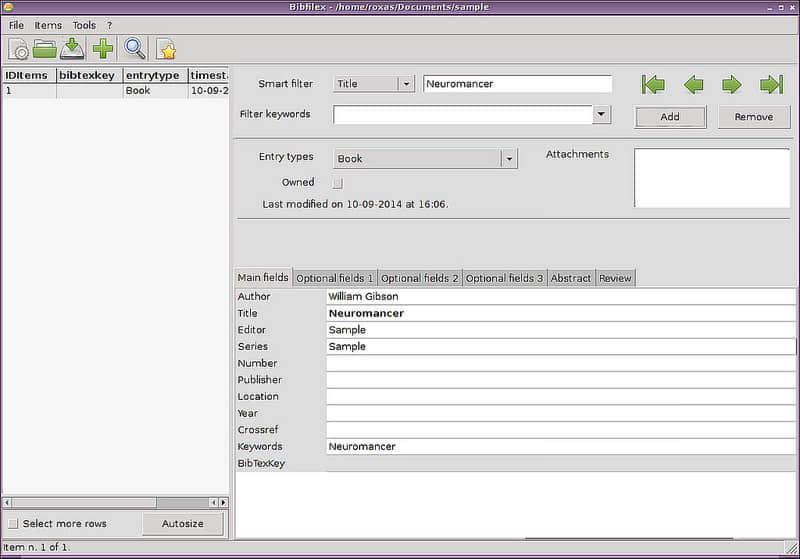This screenshot has height=559, width=800.
Task: Jump to the first record arrow
Action: tap(653, 84)
